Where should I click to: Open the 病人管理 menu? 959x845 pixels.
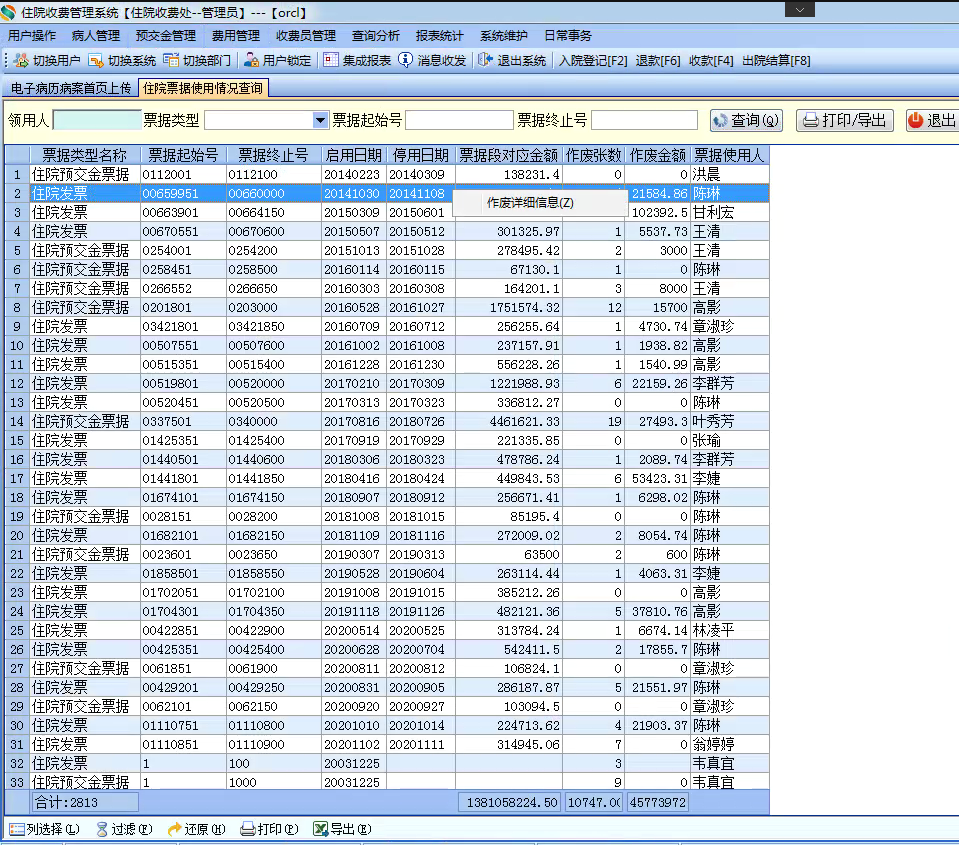[95, 36]
